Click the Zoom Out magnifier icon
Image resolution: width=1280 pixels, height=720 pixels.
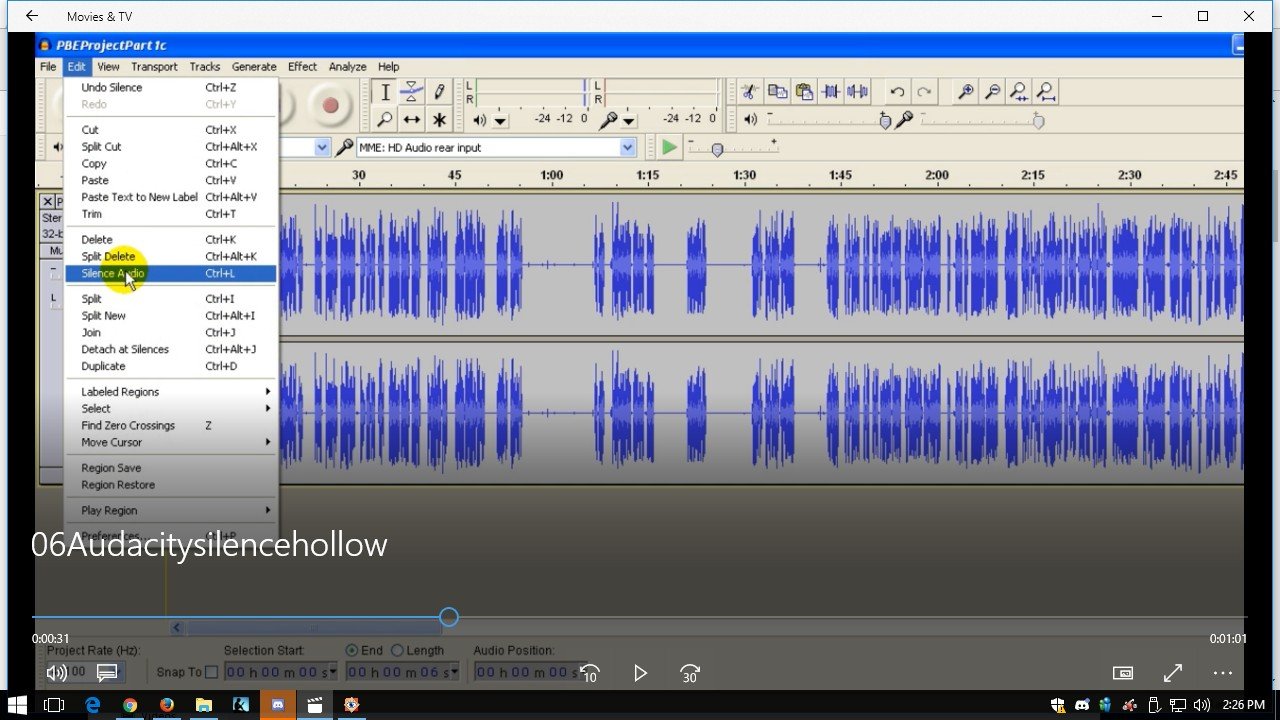coord(993,92)
